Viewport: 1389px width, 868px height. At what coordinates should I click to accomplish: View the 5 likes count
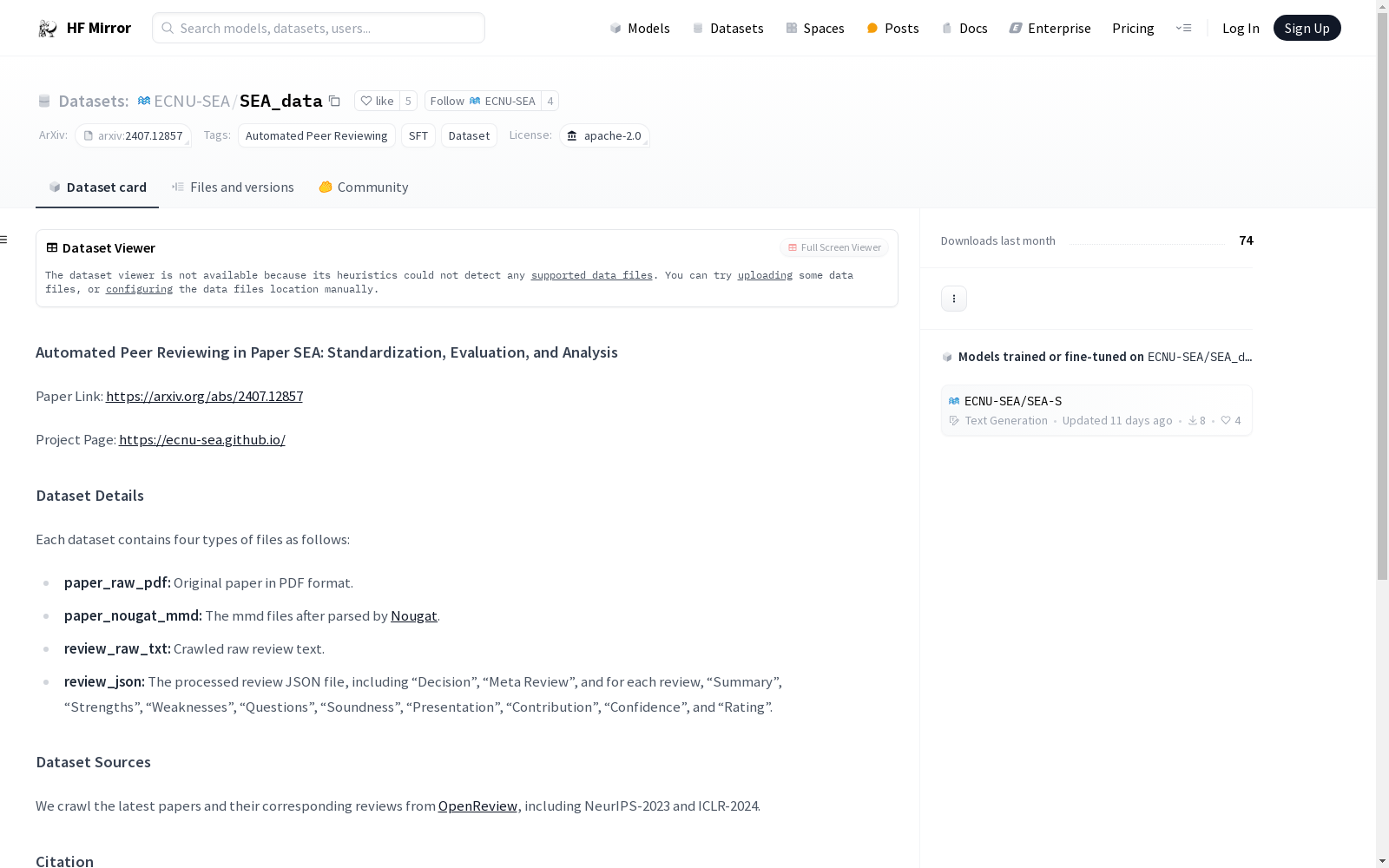tap(408, 101)
